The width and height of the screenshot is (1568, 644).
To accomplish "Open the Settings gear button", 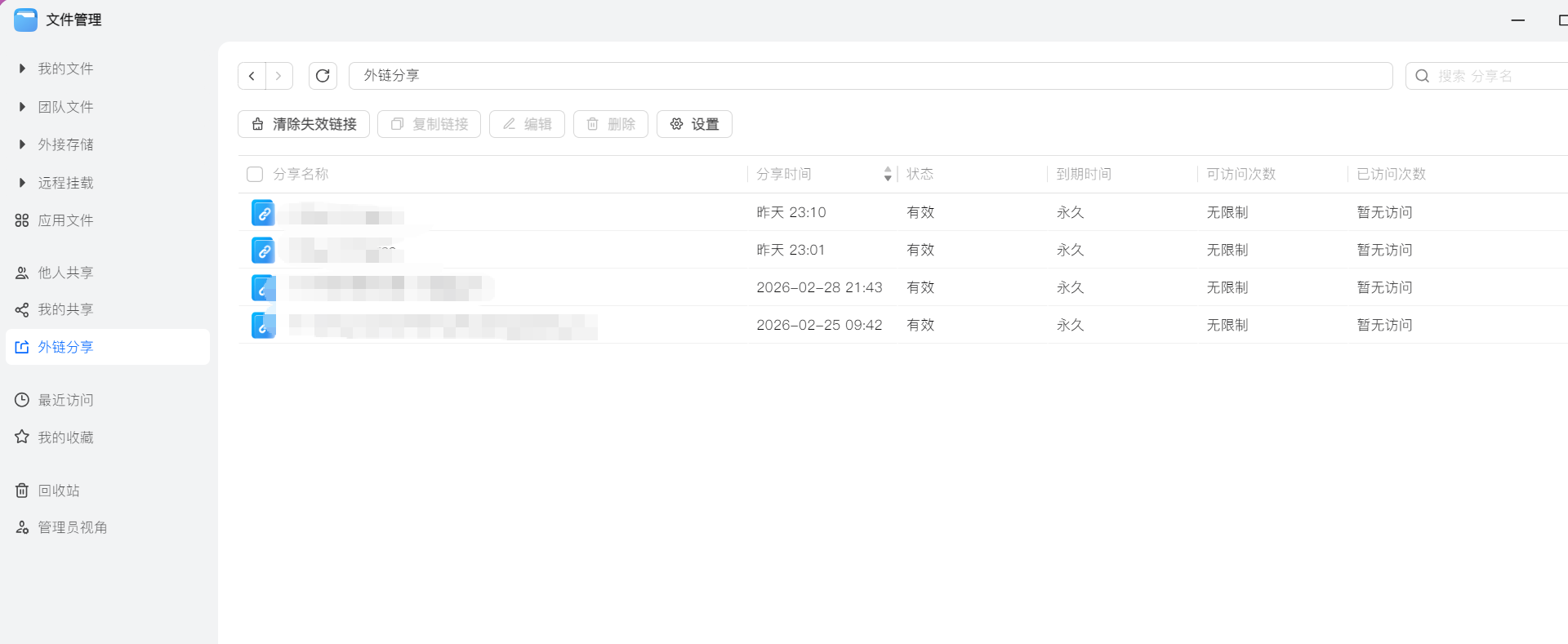I will tap(694, 124).
